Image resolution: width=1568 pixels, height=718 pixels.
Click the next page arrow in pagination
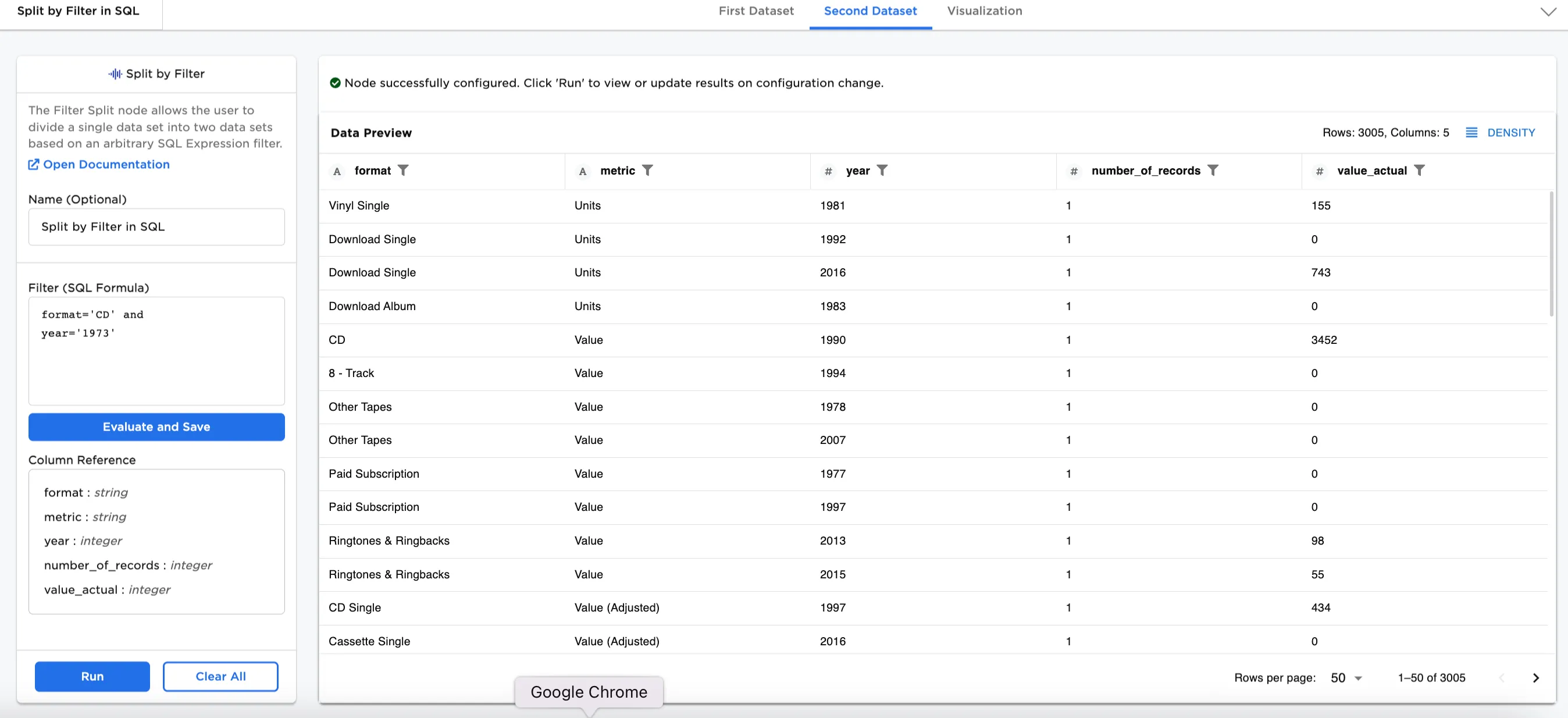[x=1536, y=678]
